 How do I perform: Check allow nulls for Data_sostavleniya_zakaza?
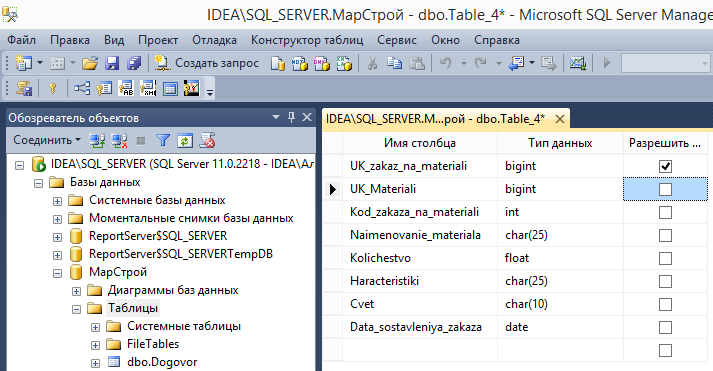click(665, 327)
